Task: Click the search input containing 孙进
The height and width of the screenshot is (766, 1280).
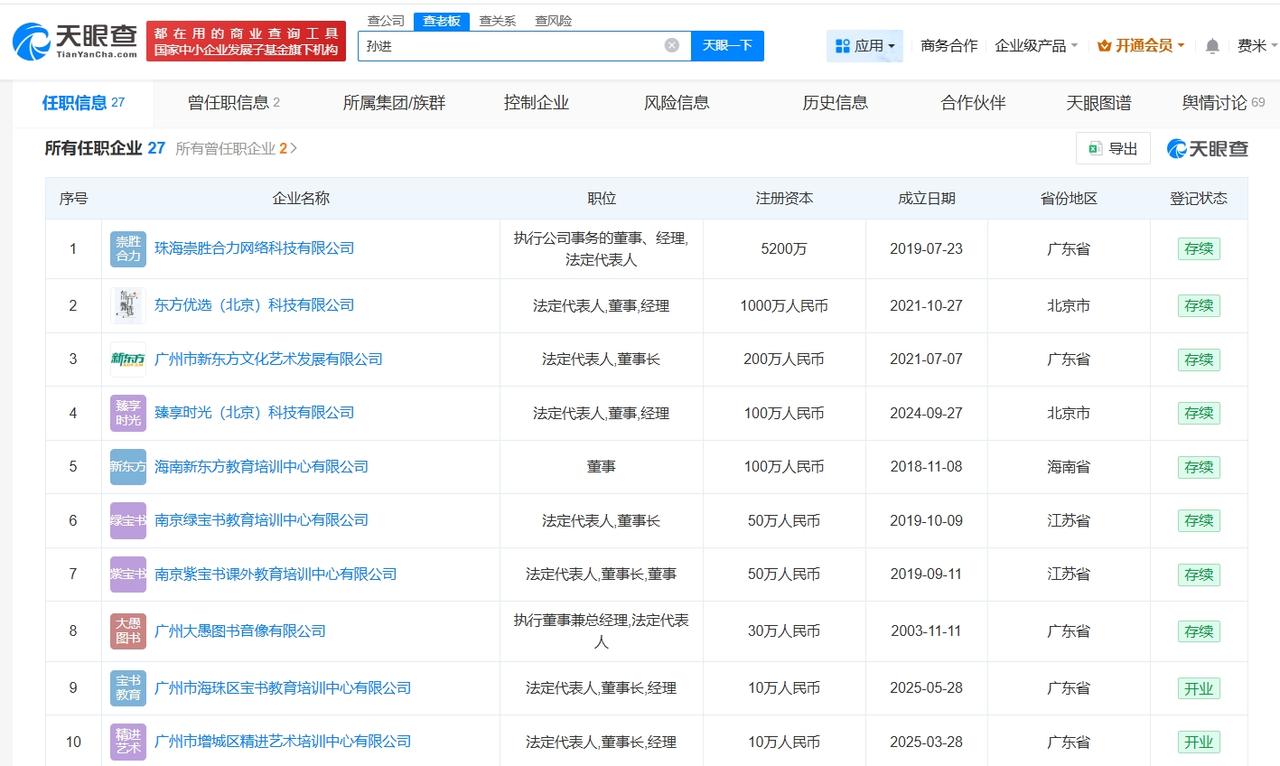Action: coord(520,45)
